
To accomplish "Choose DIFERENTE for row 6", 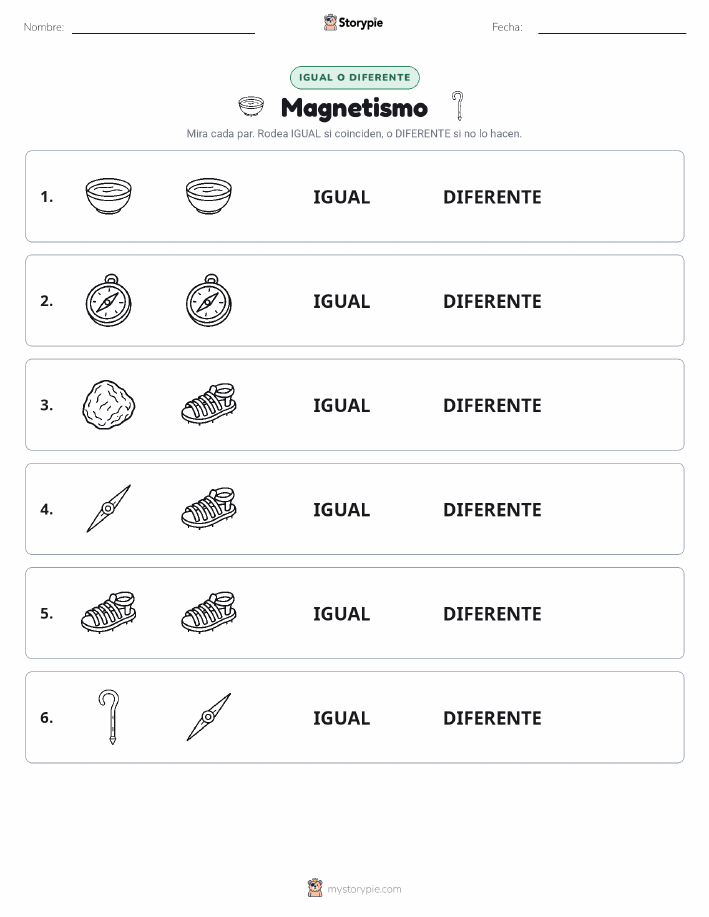I will 492,718.
